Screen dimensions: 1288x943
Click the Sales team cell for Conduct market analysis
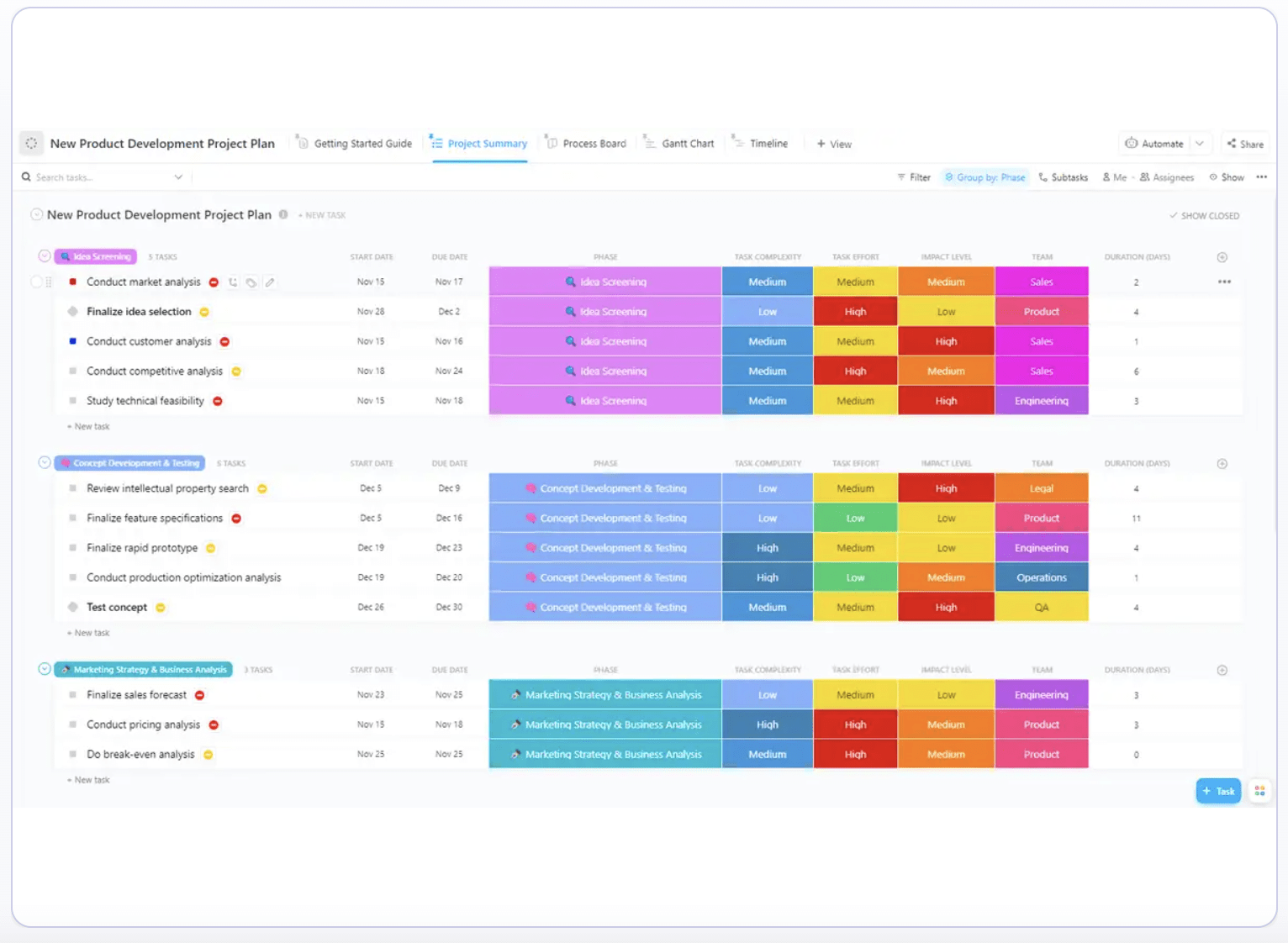pos(1042,282)
